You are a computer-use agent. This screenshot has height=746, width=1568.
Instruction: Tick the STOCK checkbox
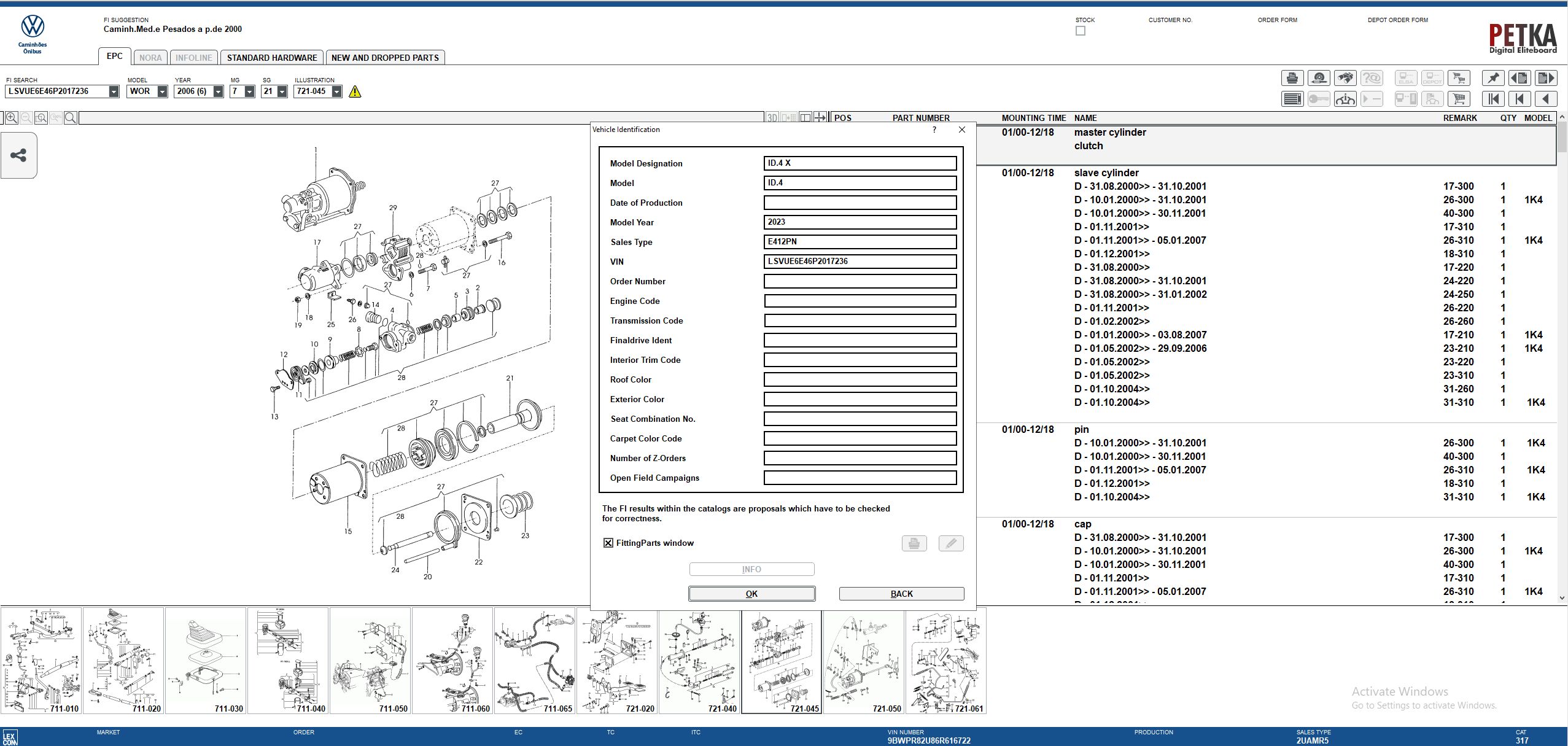(x=1081, y=31)
